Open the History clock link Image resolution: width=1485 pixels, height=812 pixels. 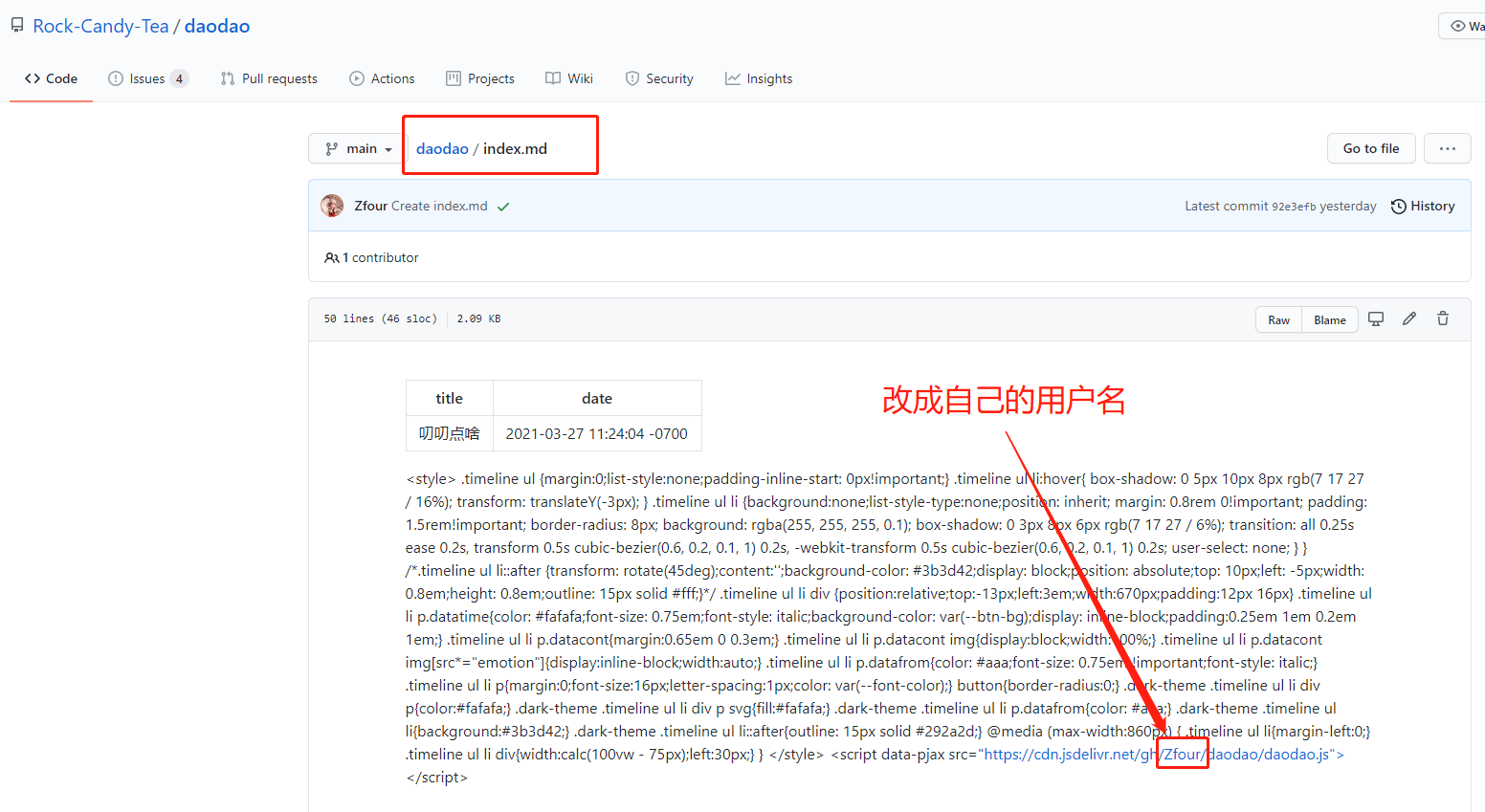[x=1423, y=206]
